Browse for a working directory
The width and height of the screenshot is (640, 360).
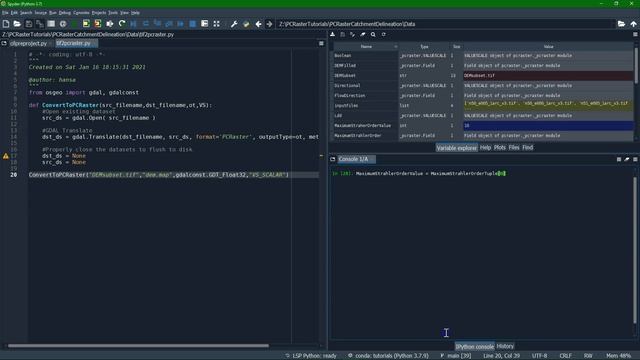click(621, 24)
